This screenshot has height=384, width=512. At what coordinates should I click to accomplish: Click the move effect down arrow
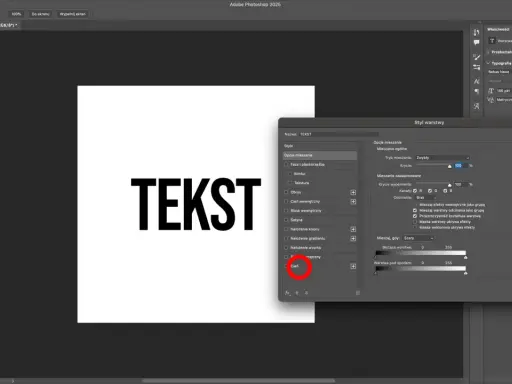pos(306,293)
